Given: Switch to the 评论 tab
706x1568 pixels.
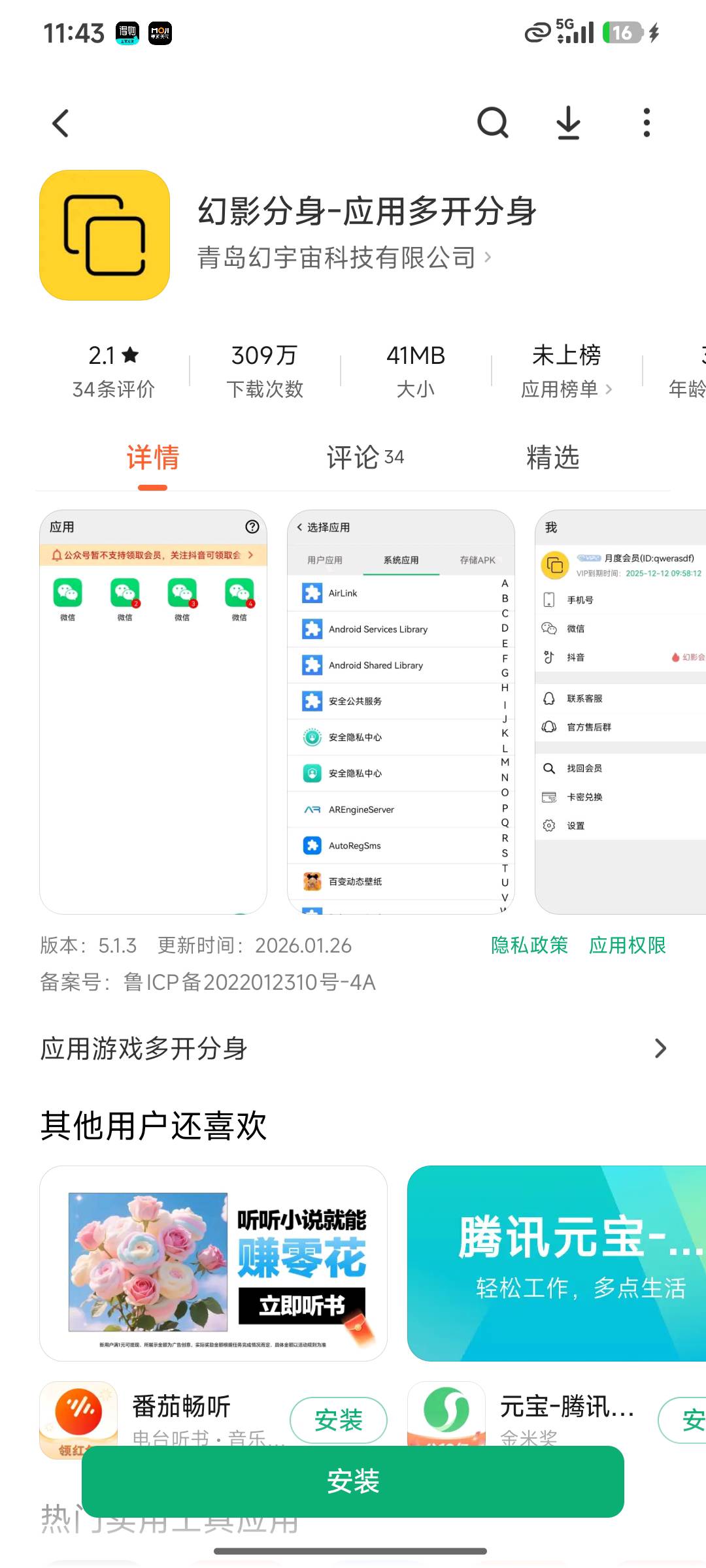Looking at the screenshot, I should [365, 457].
